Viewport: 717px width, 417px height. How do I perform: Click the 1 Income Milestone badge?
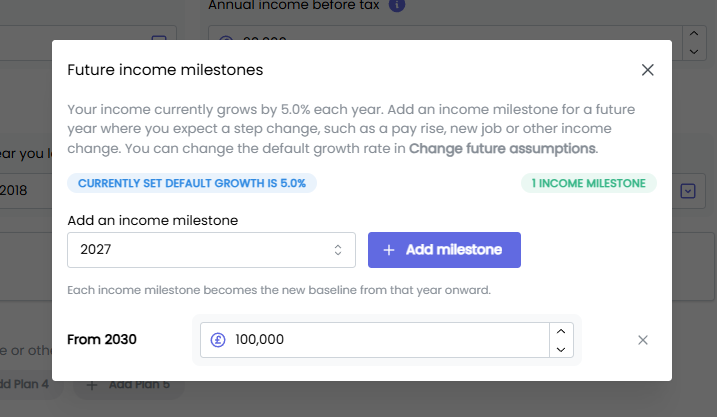(589, 183)
